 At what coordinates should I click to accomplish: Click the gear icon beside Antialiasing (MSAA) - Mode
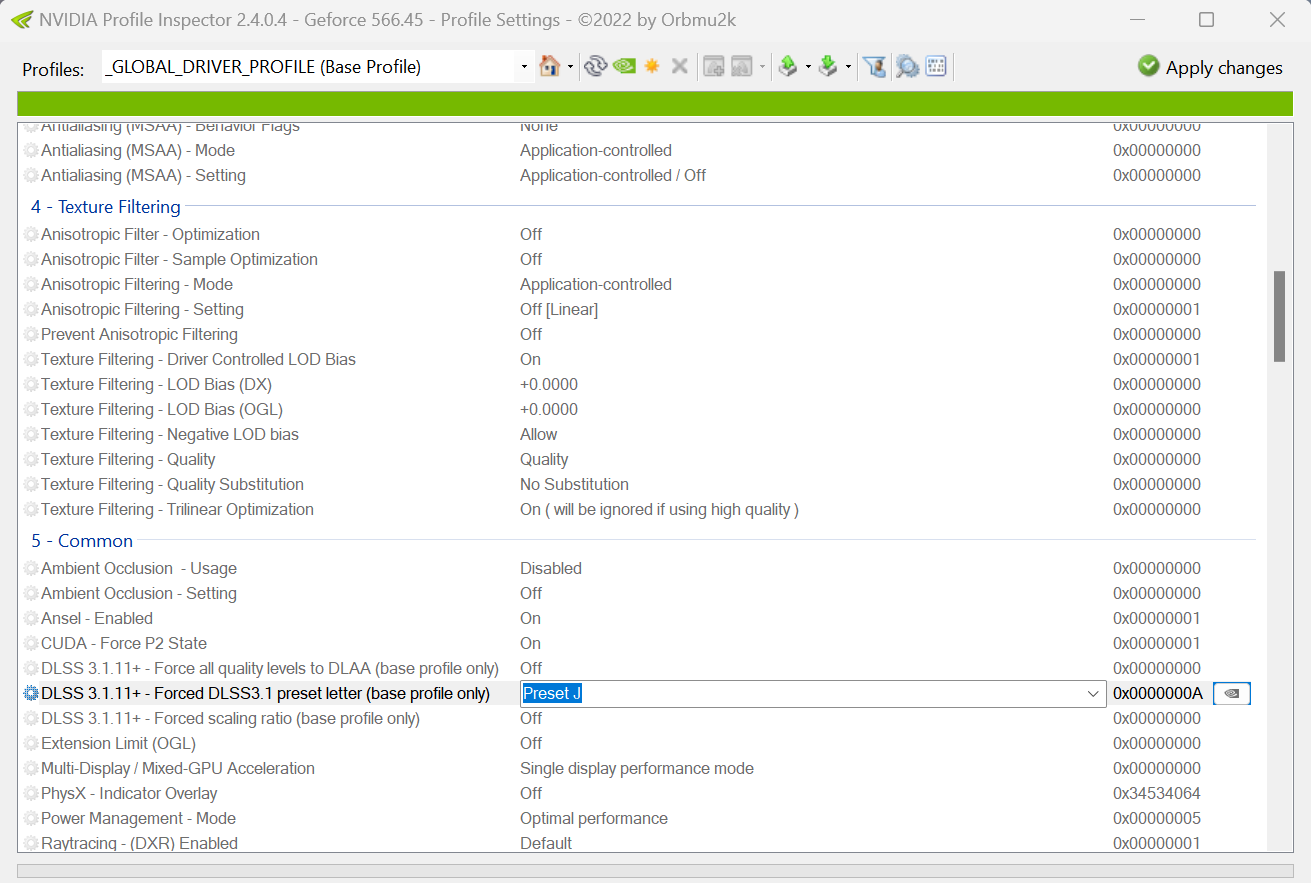click(31, 151)
